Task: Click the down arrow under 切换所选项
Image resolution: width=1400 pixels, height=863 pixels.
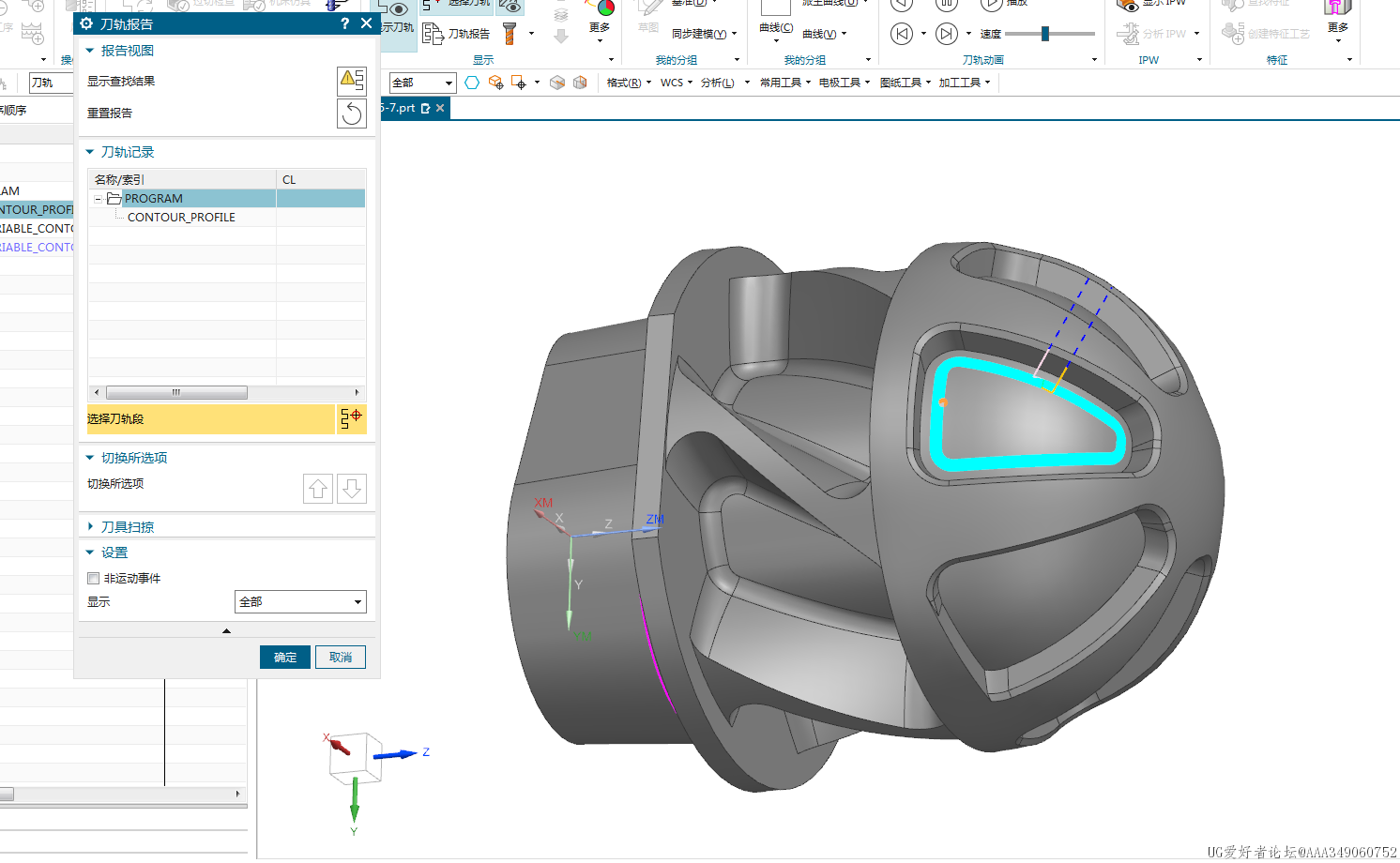Action: (x=352, y=489)
